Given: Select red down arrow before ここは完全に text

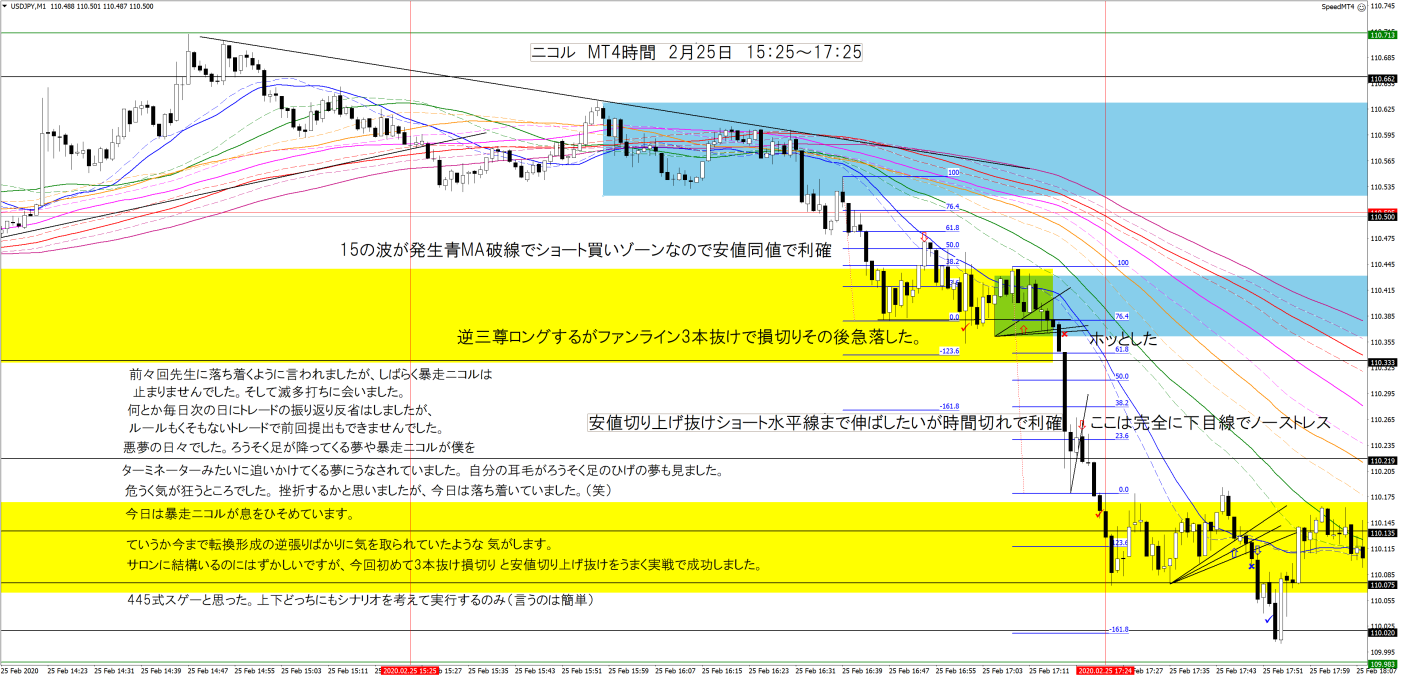Looking at the screenshot, I should coord(1082,423).
